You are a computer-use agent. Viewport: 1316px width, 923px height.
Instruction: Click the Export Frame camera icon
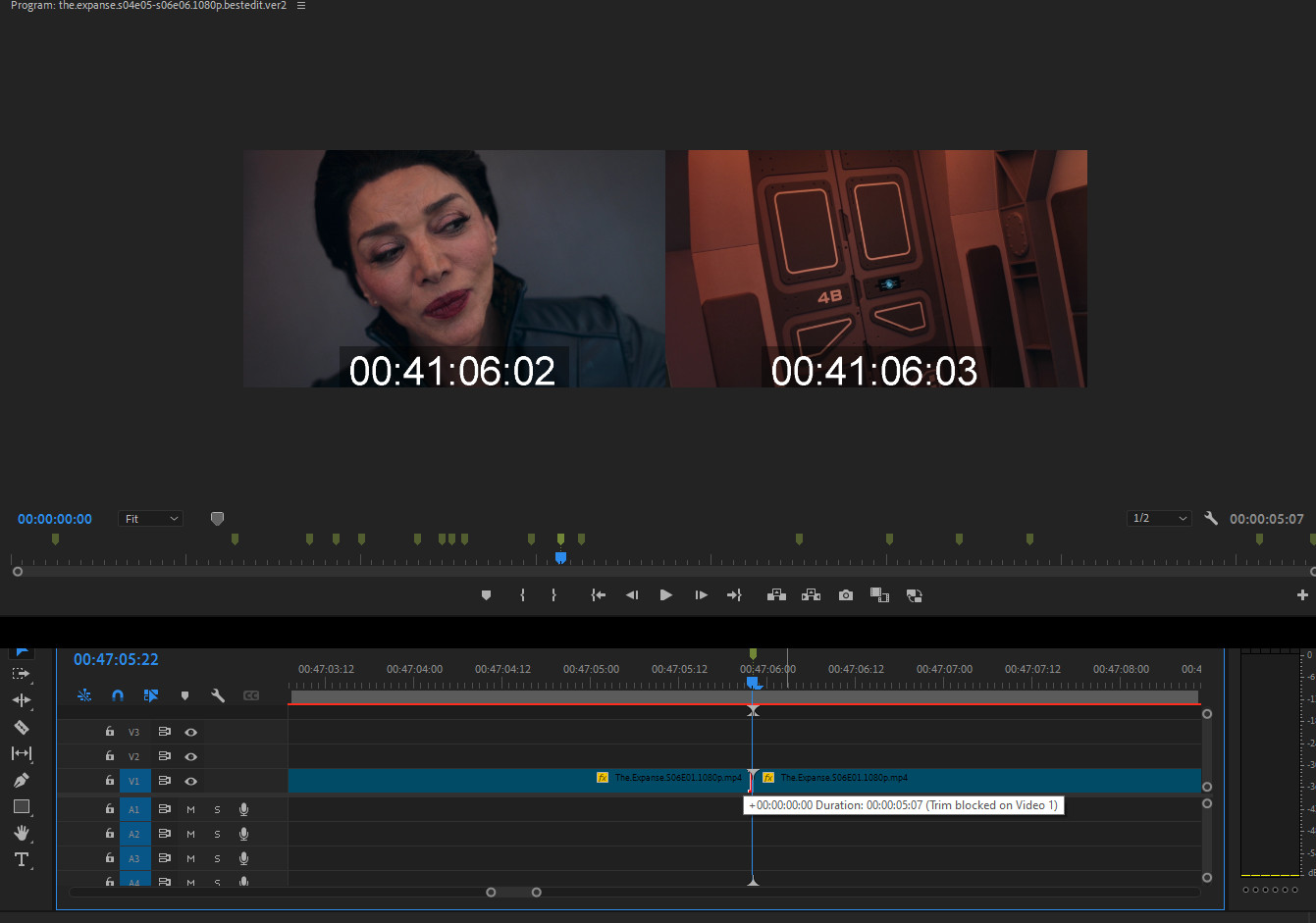coord(845,595)
